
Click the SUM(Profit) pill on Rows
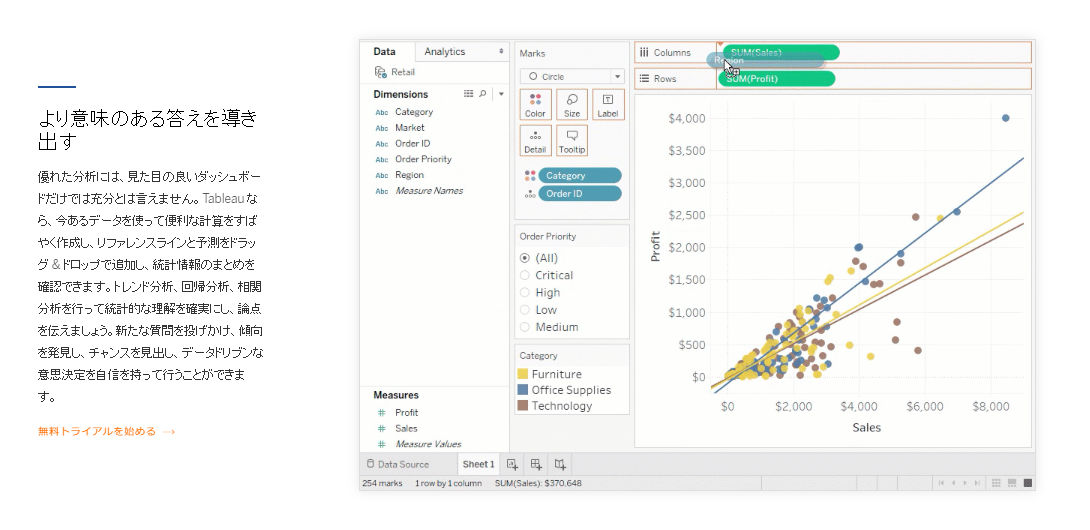776,79
